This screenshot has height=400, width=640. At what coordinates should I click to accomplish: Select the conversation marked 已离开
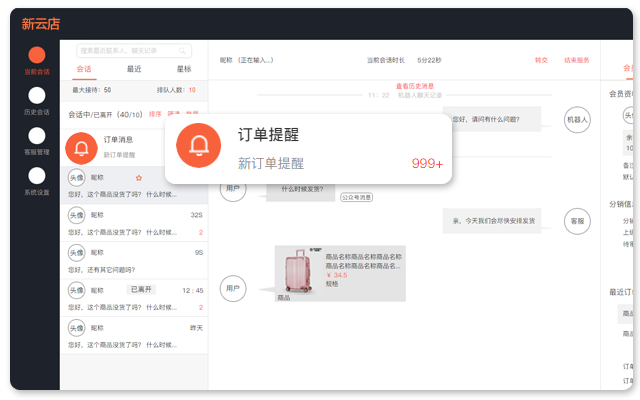(134, 297)
